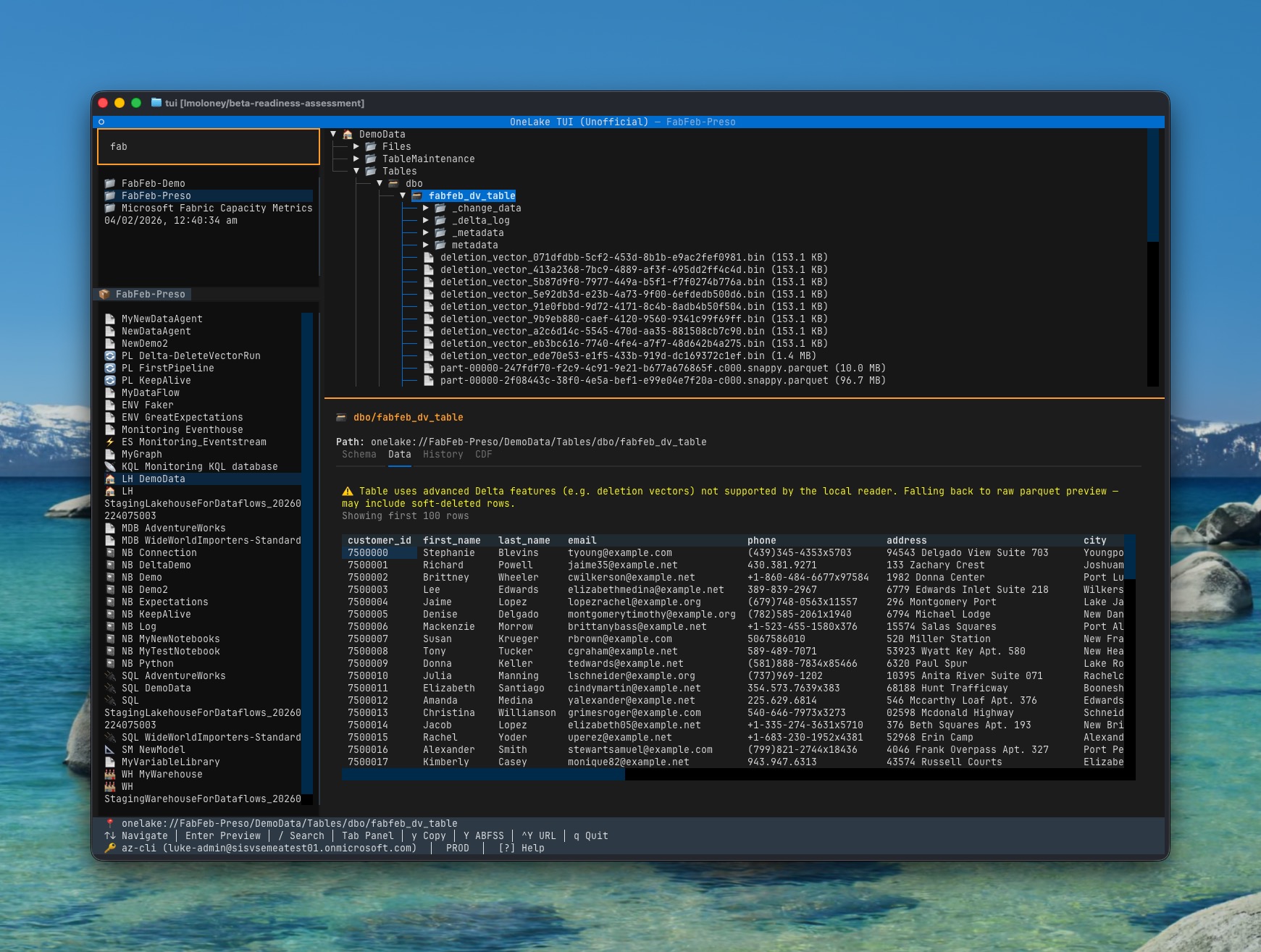Viewport: 1261px width, 952px height.
Task: Click the SM NewModel semantic model icon
Action: [x=110, y=750]
